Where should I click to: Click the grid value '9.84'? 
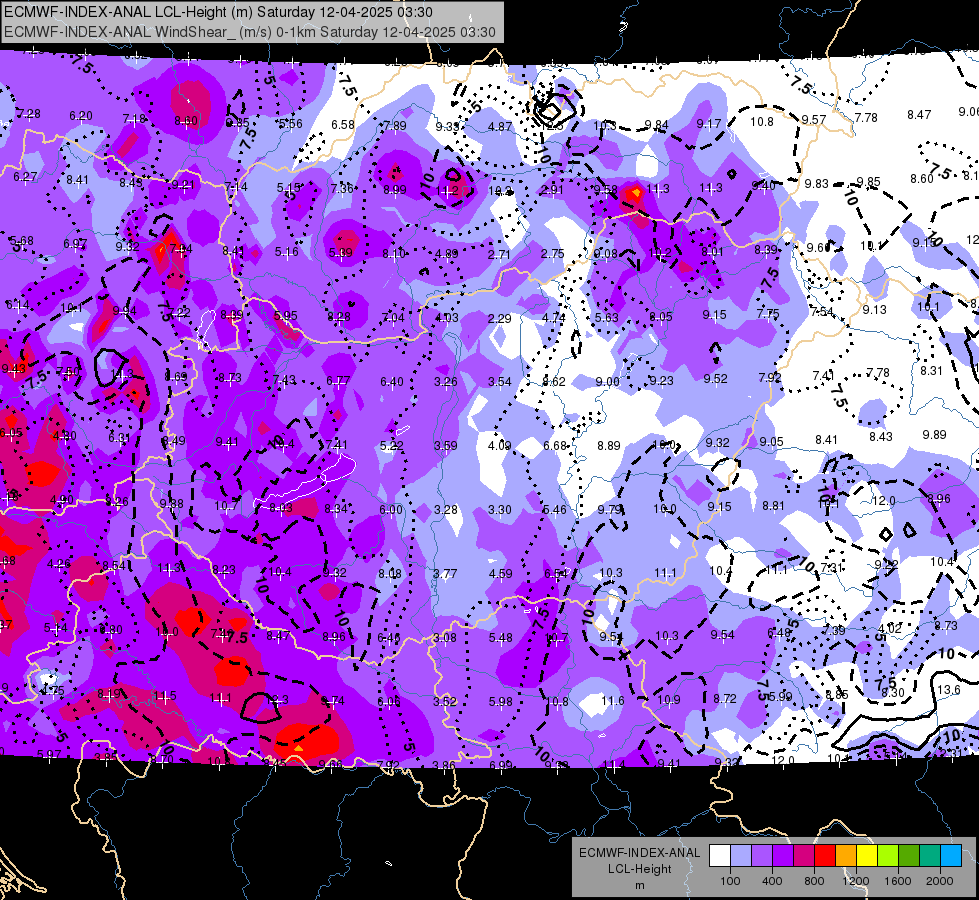coord(656,125)
